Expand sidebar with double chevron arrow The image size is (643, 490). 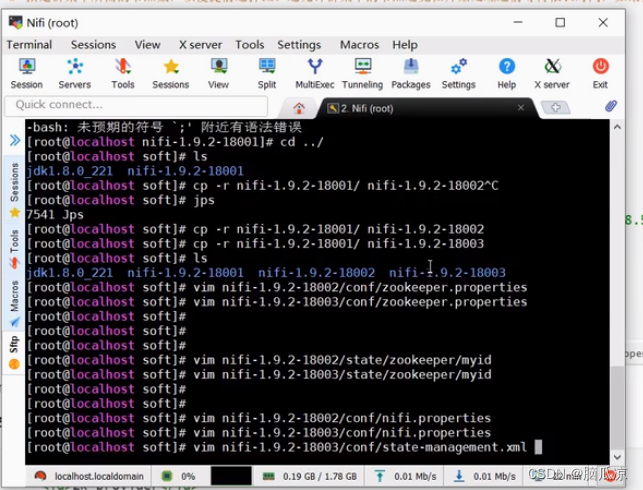coord(15,141)
